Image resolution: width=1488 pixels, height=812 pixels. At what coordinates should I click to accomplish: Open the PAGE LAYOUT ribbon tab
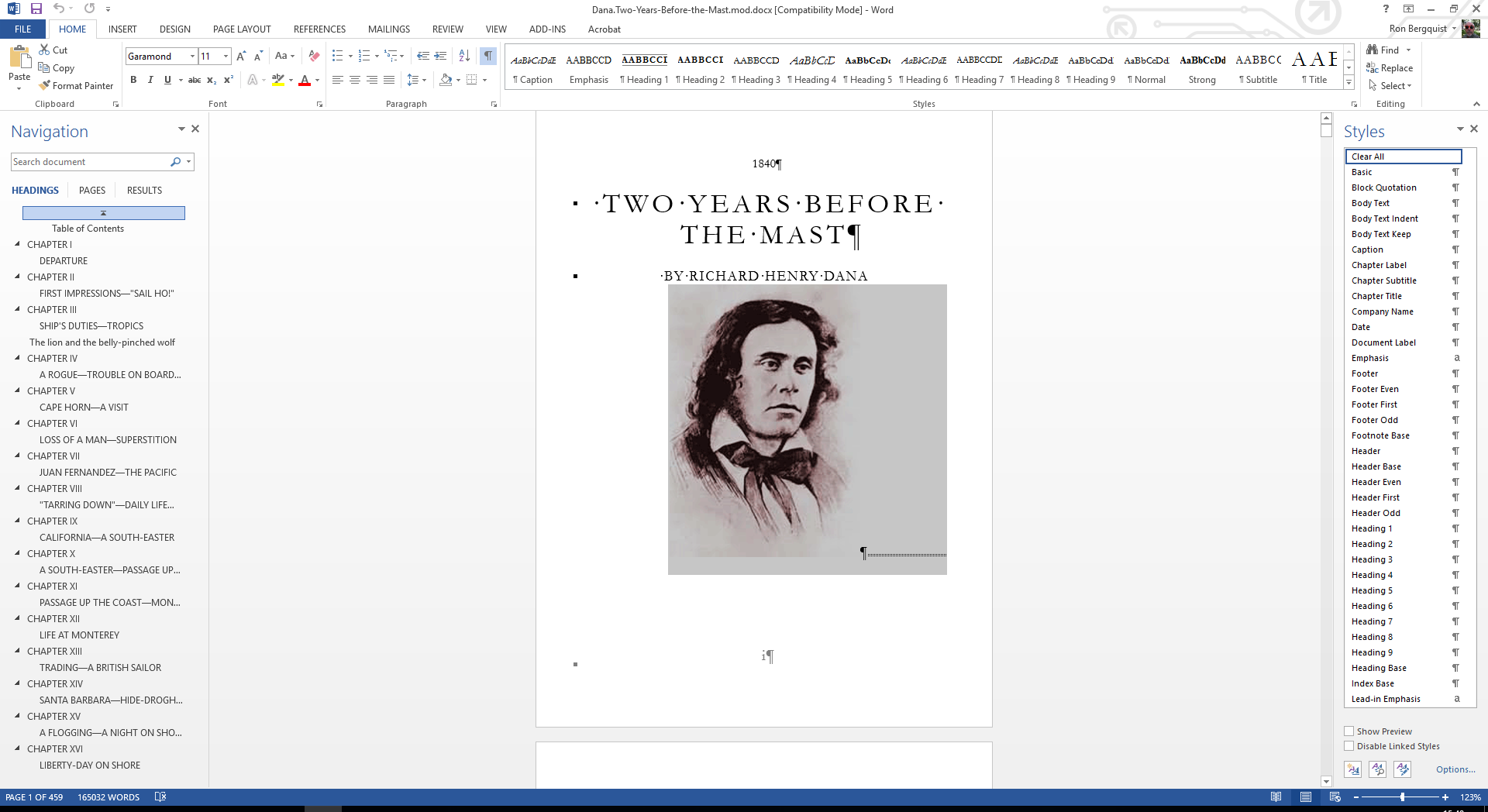point(242,29)
